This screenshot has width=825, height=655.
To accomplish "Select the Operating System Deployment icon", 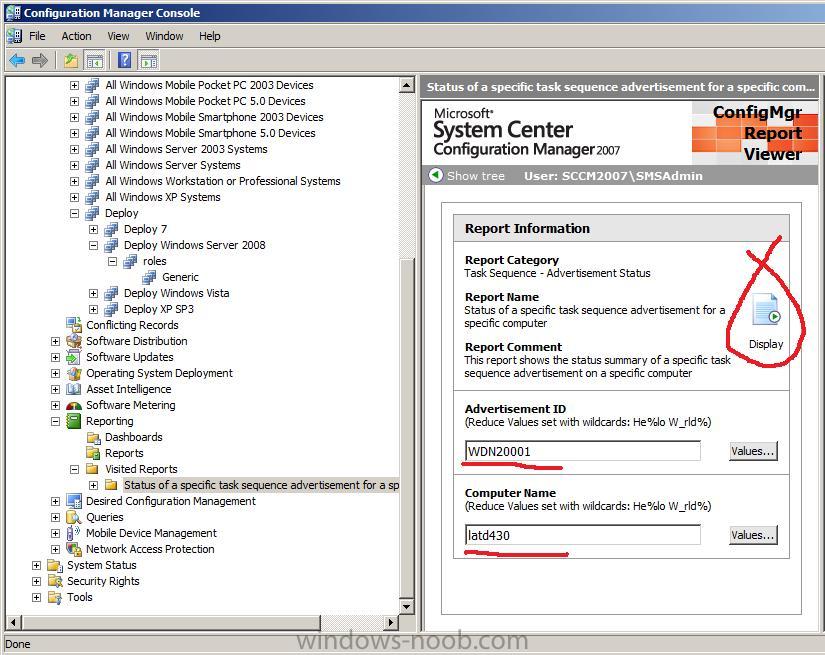I will coord(74,373).
